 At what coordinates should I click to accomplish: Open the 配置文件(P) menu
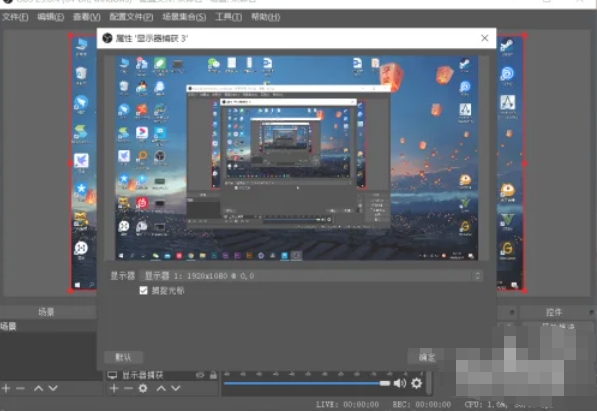(x=131, y=17)
